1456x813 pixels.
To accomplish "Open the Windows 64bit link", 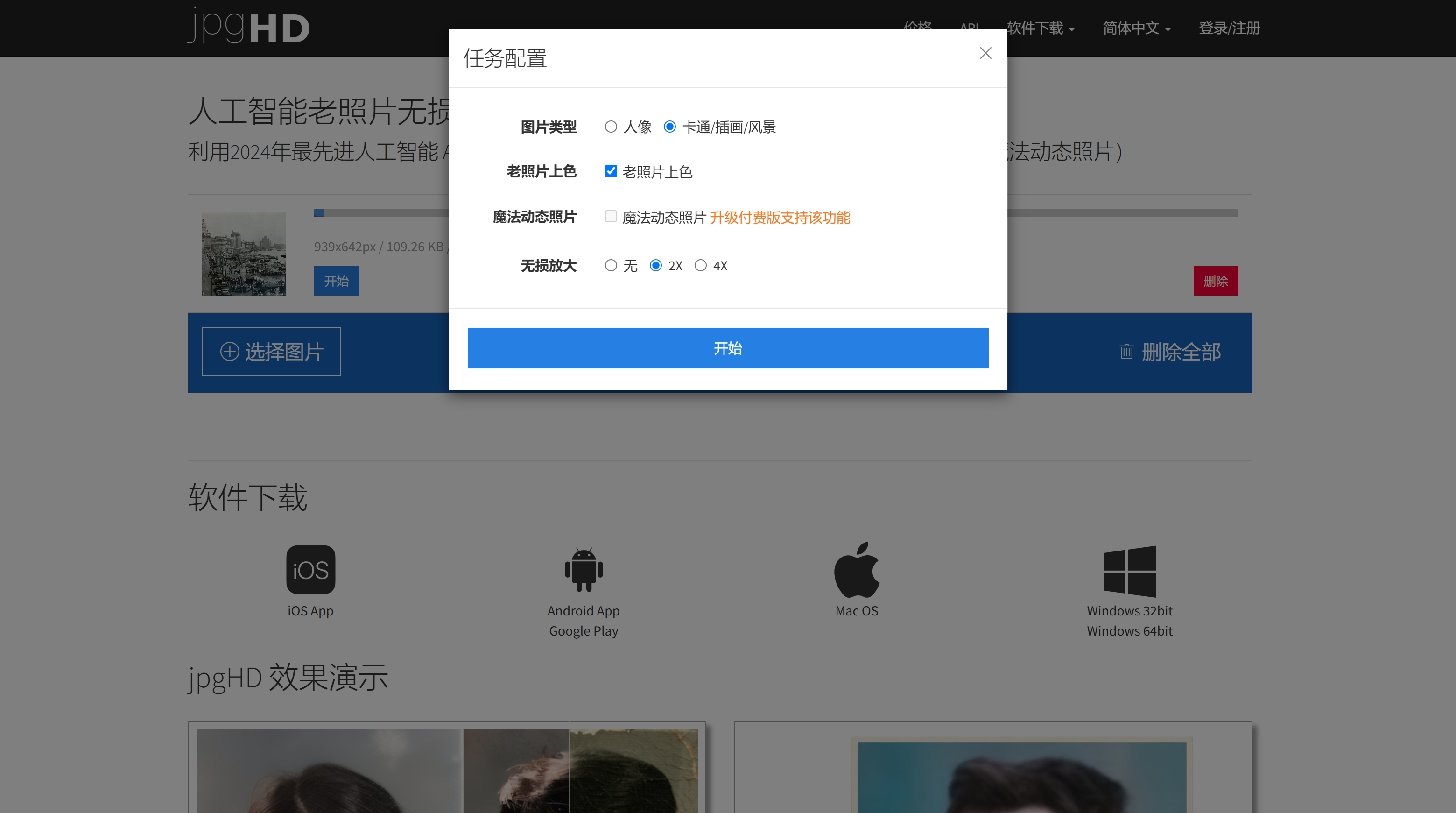I will (x=1129, y=631).
